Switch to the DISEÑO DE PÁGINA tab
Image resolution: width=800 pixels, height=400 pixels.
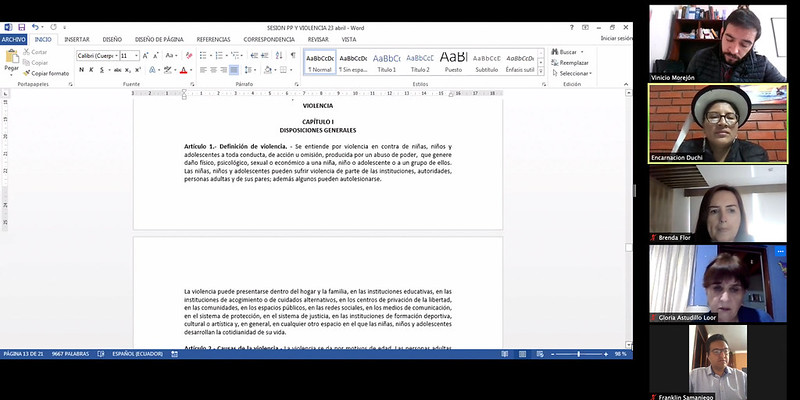[159, 39]
